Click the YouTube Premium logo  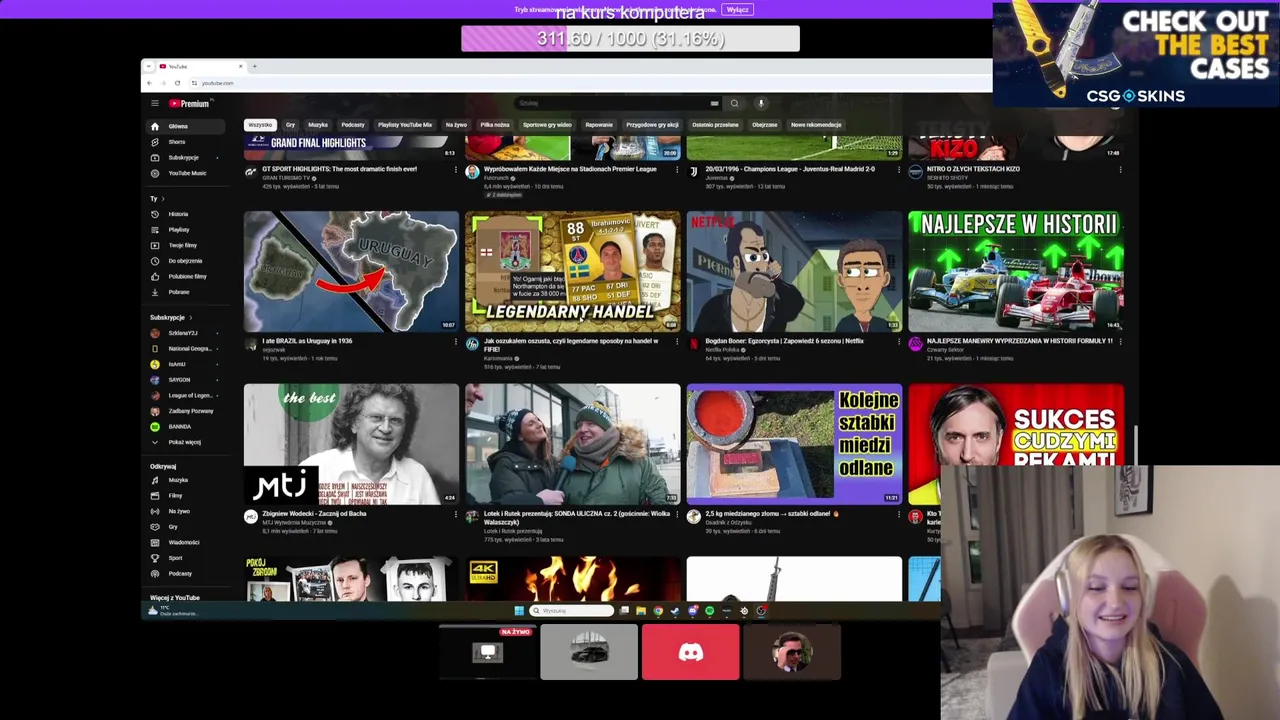click(189, 103)
